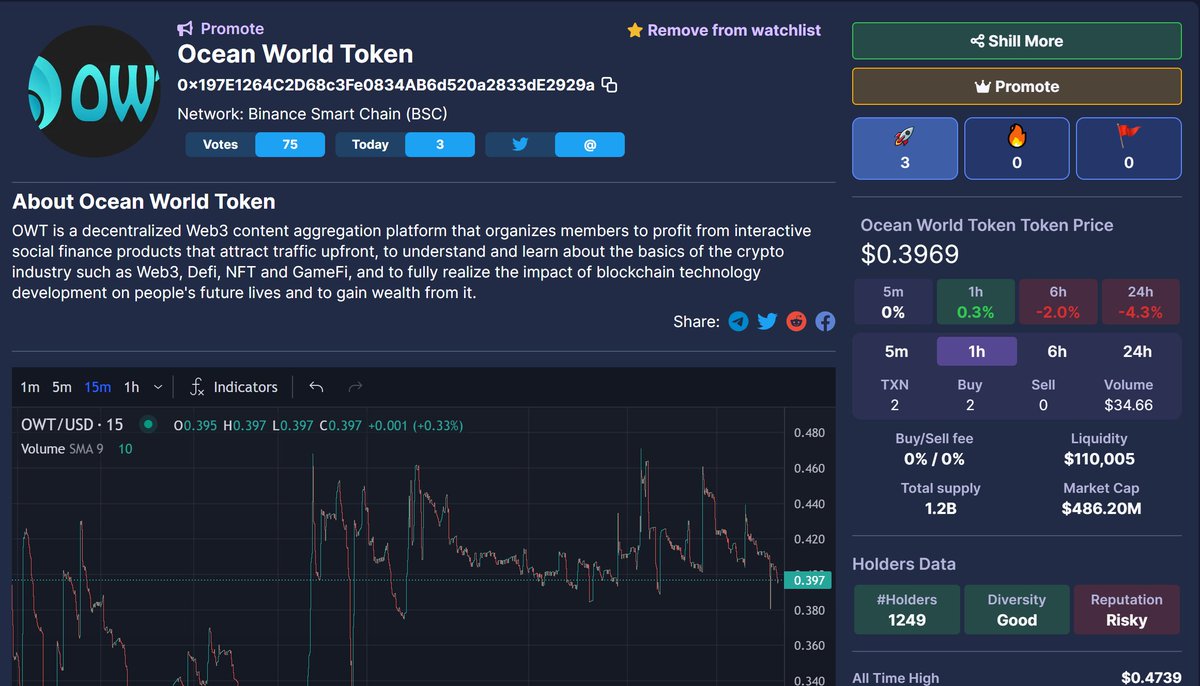Remove token from watchlist

coord(724,30)
